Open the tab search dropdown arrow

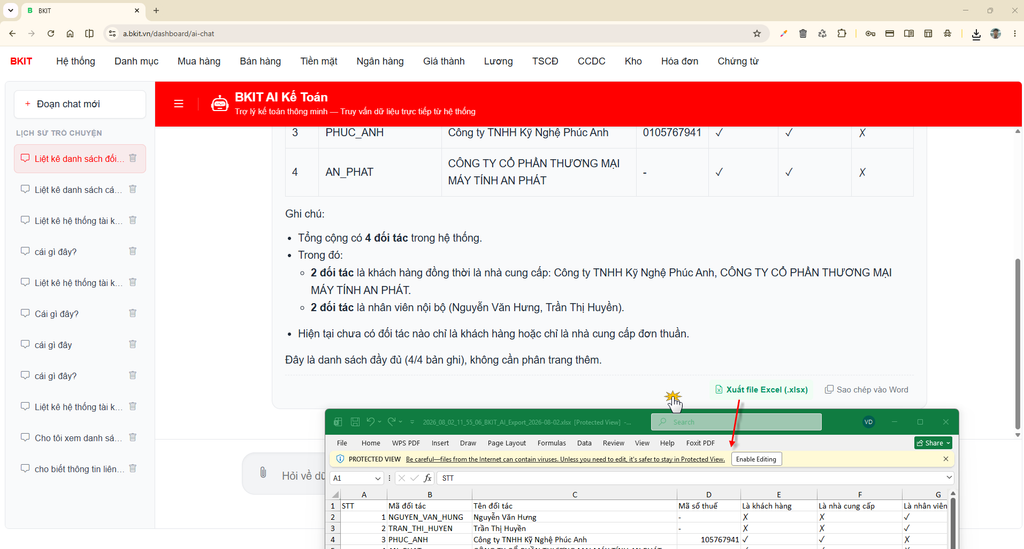pyautogui.click(x=10, y=10)
